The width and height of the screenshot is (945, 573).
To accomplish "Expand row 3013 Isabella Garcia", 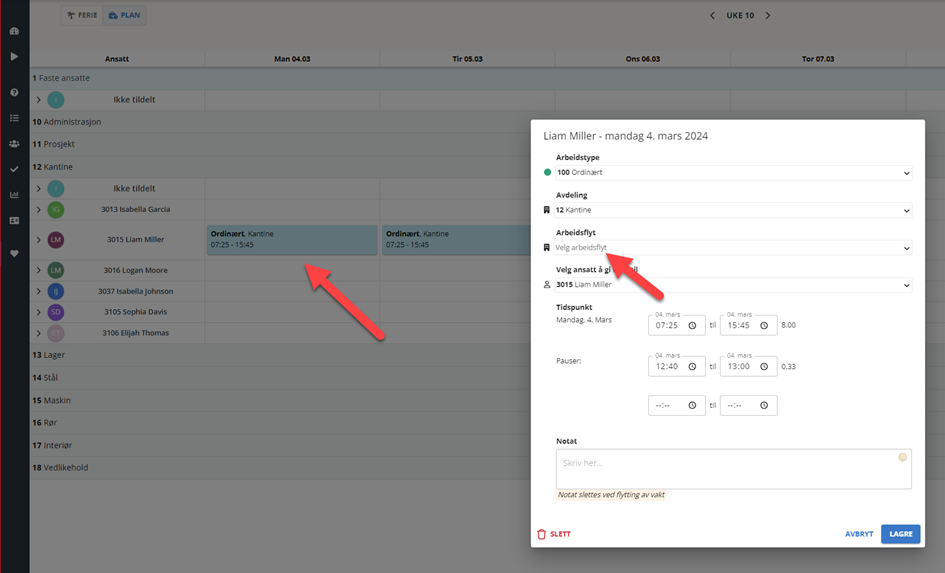I will point(39,210).
